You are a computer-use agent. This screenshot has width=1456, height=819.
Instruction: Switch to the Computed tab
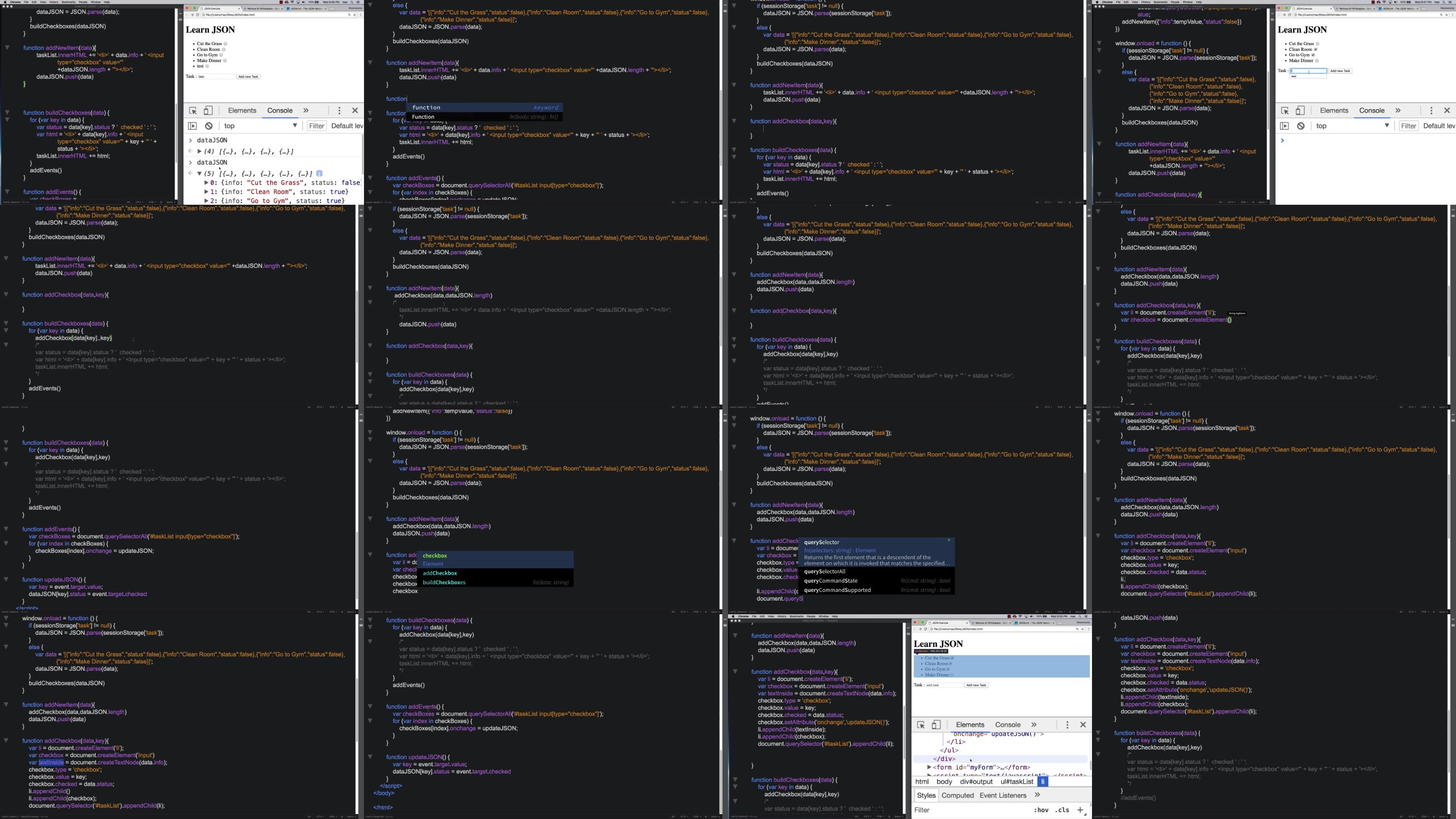coord(957,795)
